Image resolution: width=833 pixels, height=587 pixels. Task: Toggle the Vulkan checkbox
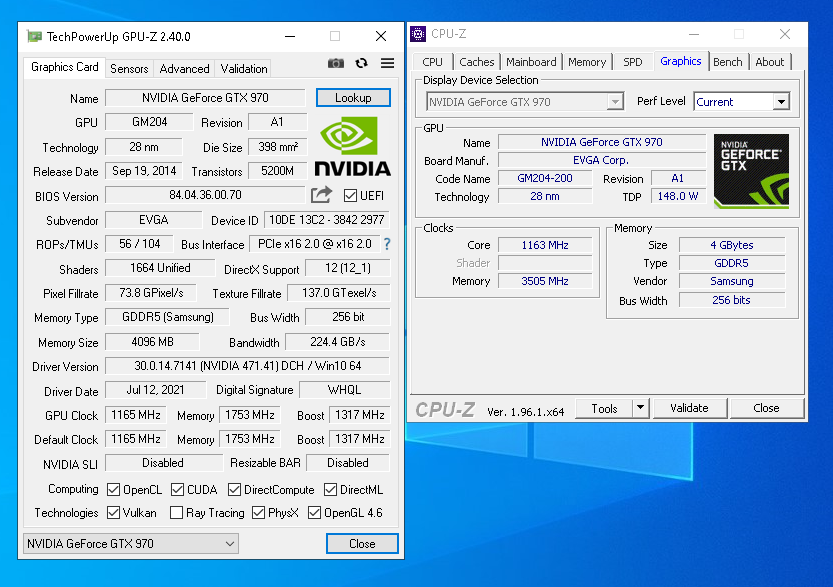(113, 513)
